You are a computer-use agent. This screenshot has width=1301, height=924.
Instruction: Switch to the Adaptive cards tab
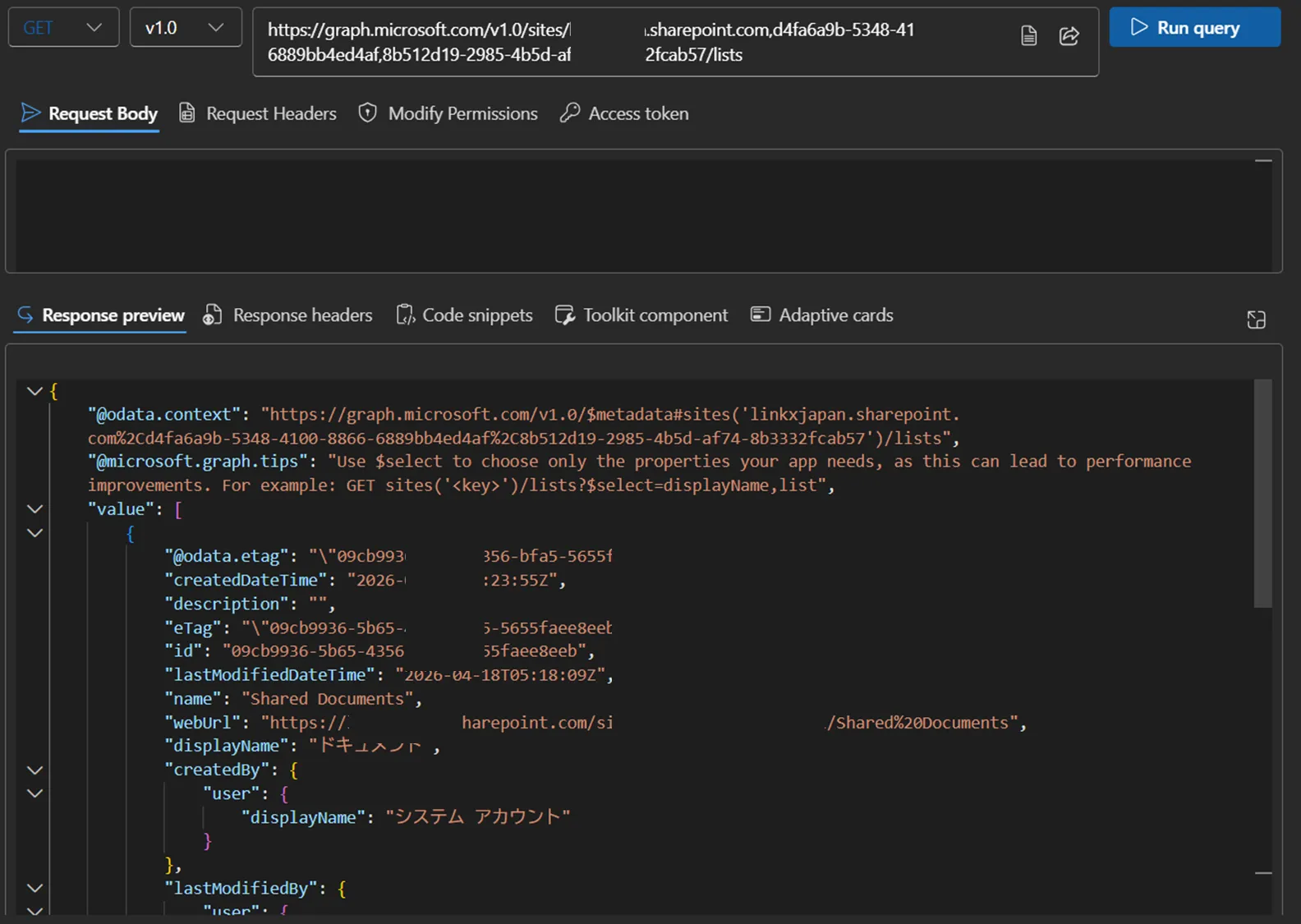coord(822,315)
